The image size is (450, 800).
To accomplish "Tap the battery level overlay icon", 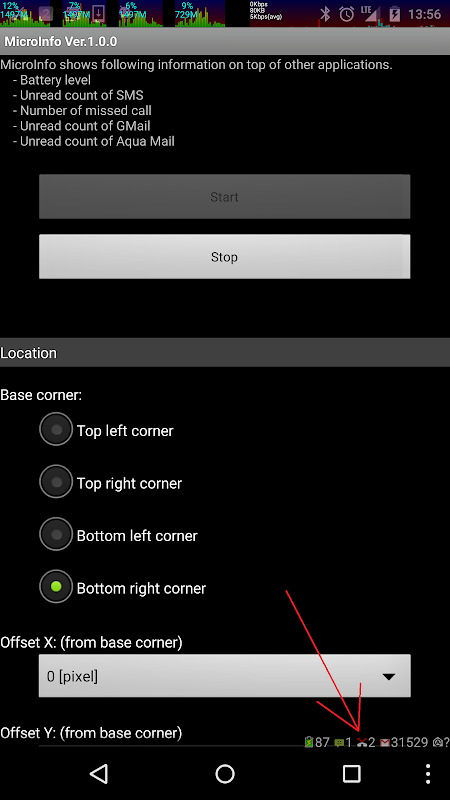I will click(309, 742).
